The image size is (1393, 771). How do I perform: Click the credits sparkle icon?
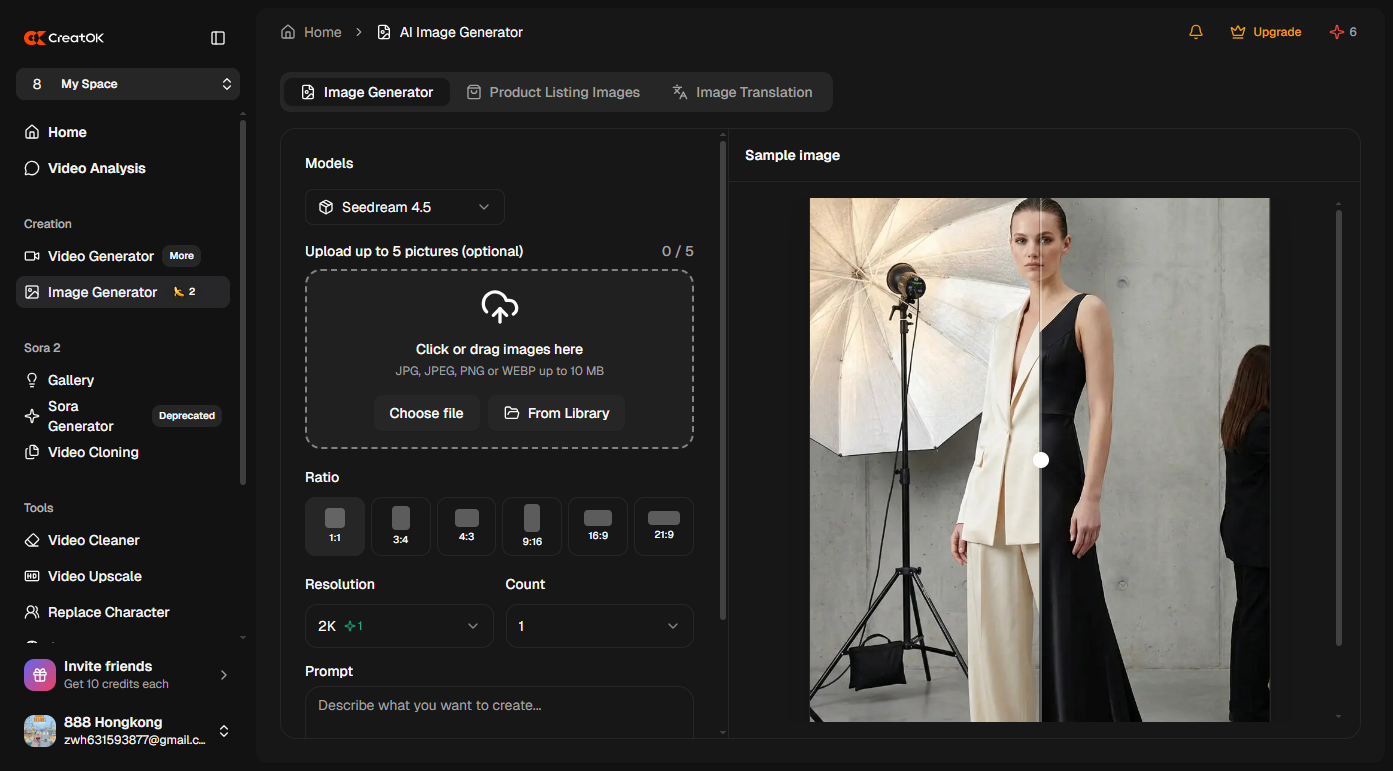click(1336, 32)
